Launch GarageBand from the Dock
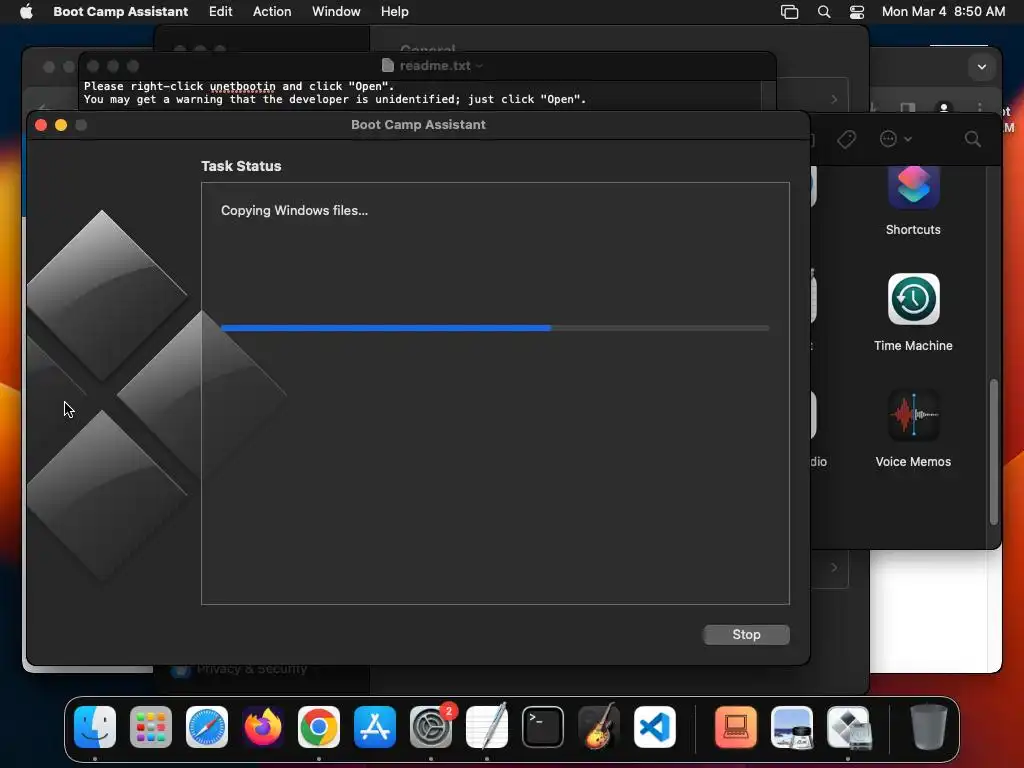 point(599,727)
